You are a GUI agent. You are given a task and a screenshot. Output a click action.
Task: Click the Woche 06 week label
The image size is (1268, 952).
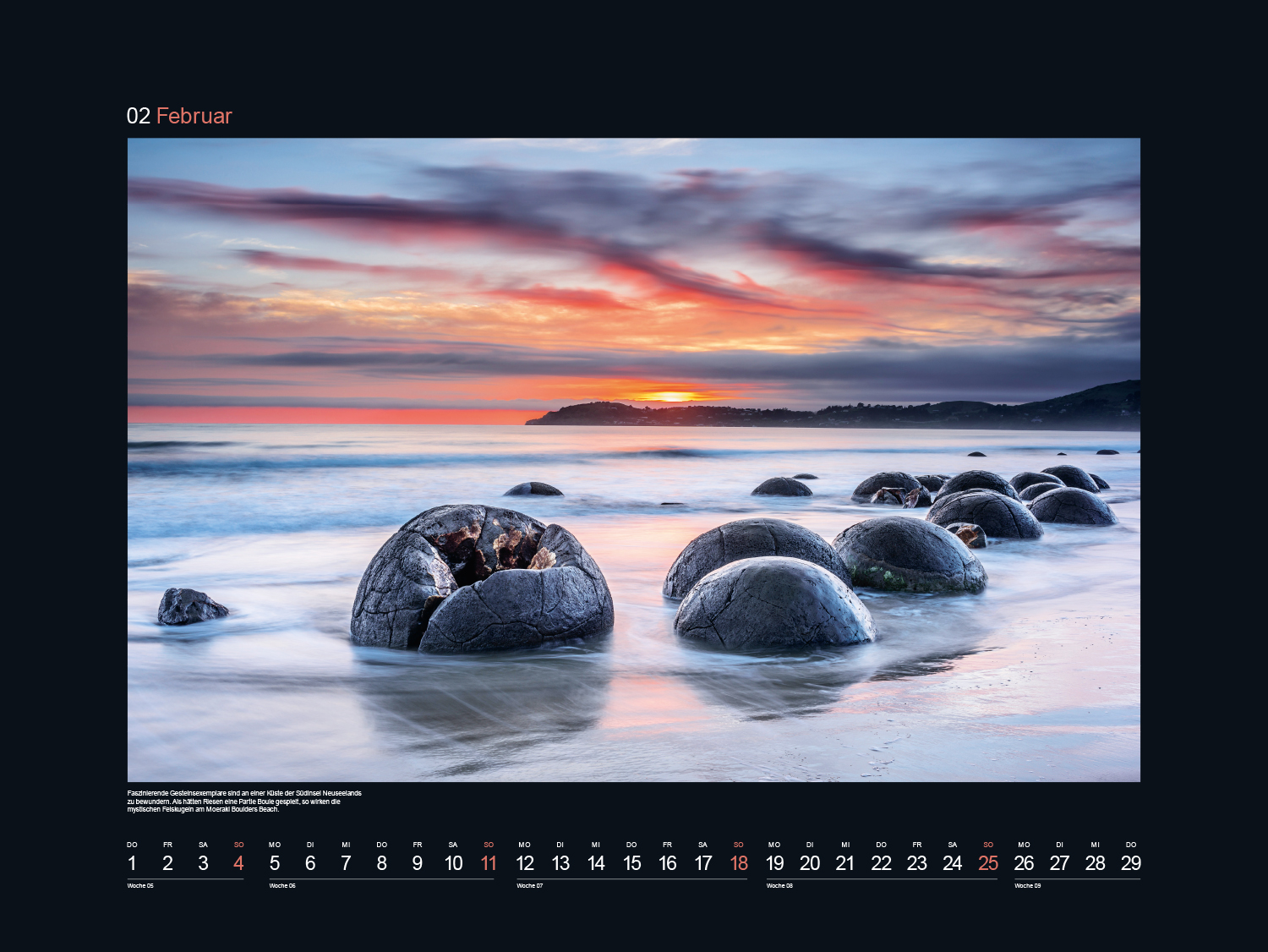(x=282, y=886)
